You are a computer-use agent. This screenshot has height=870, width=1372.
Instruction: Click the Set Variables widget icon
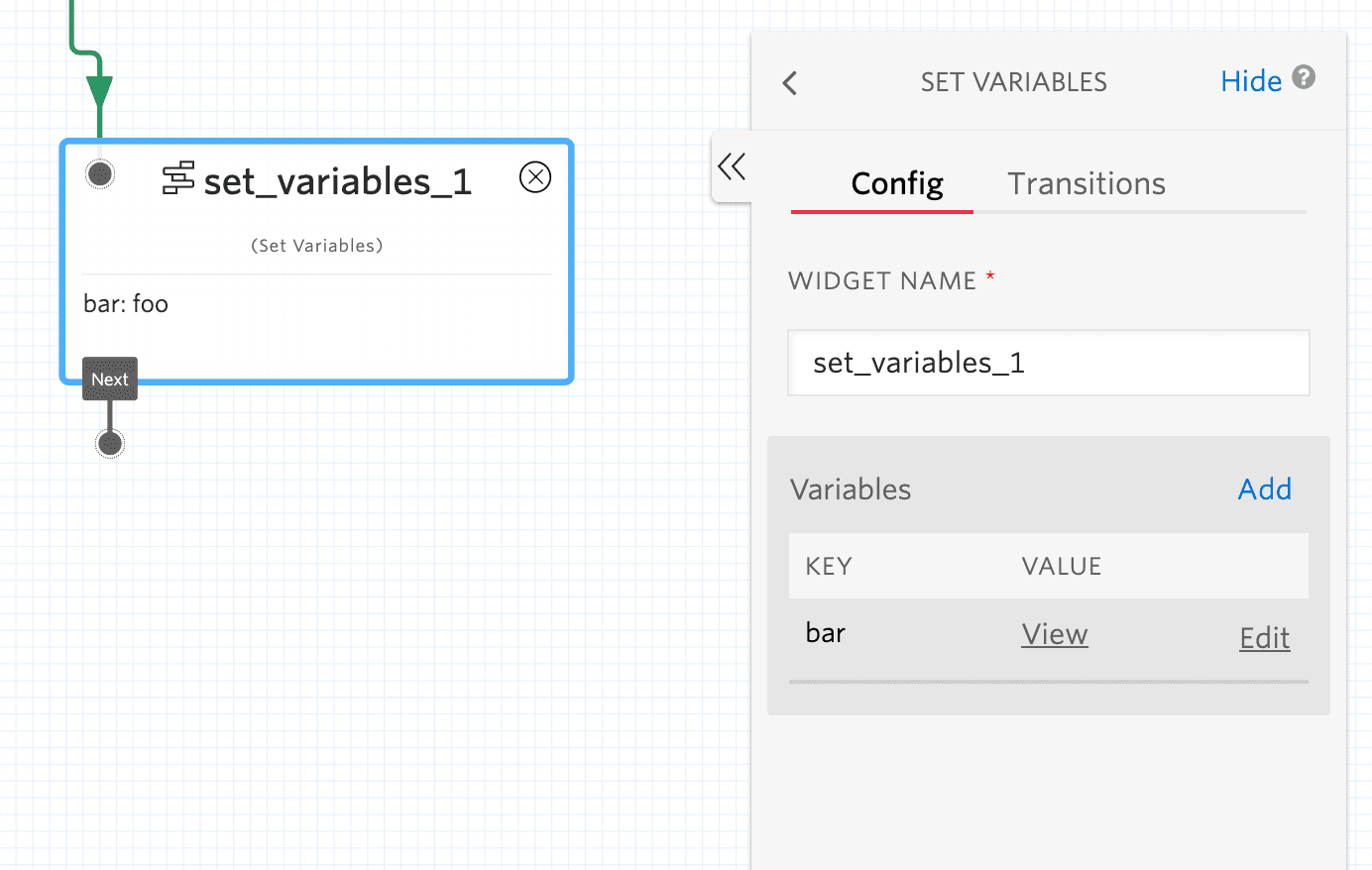point(178,180)
